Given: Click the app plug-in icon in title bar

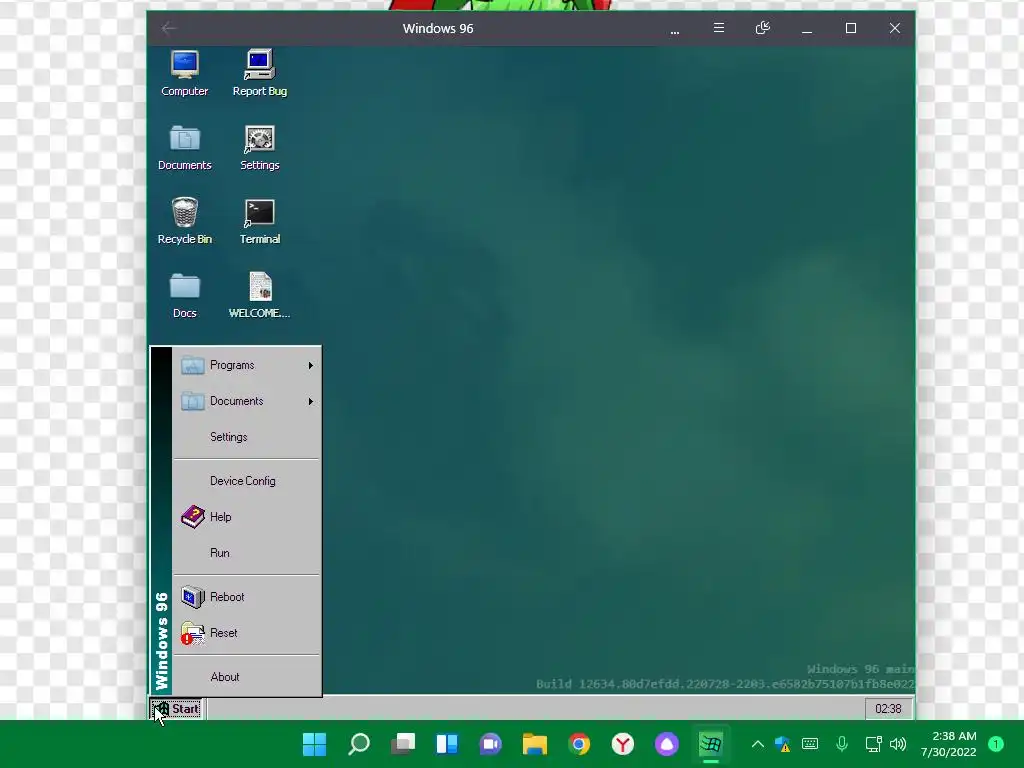Looking at the screenshot, I should 762,27.
